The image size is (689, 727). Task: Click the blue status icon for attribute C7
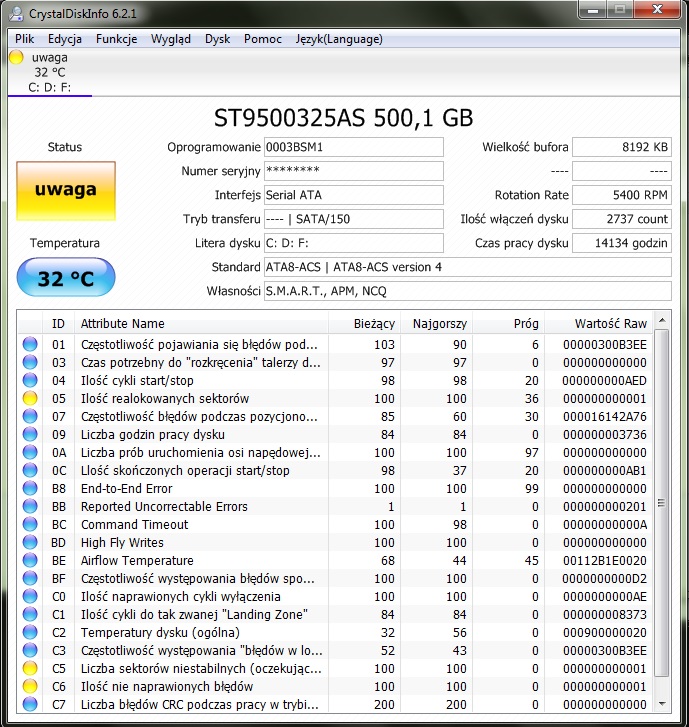pyautogui.click(x=30, y=704)
